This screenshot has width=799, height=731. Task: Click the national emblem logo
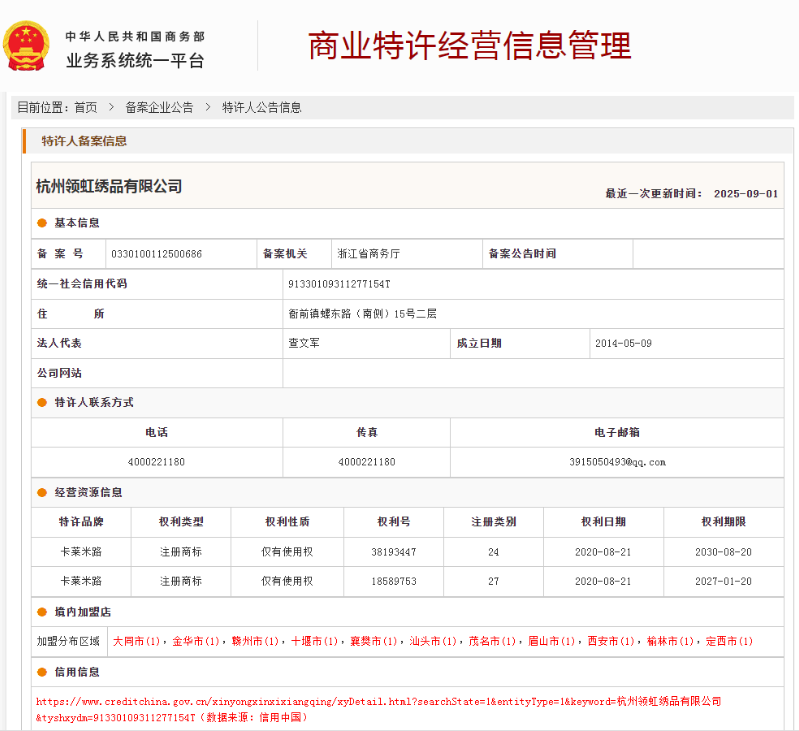click(26, 45)
